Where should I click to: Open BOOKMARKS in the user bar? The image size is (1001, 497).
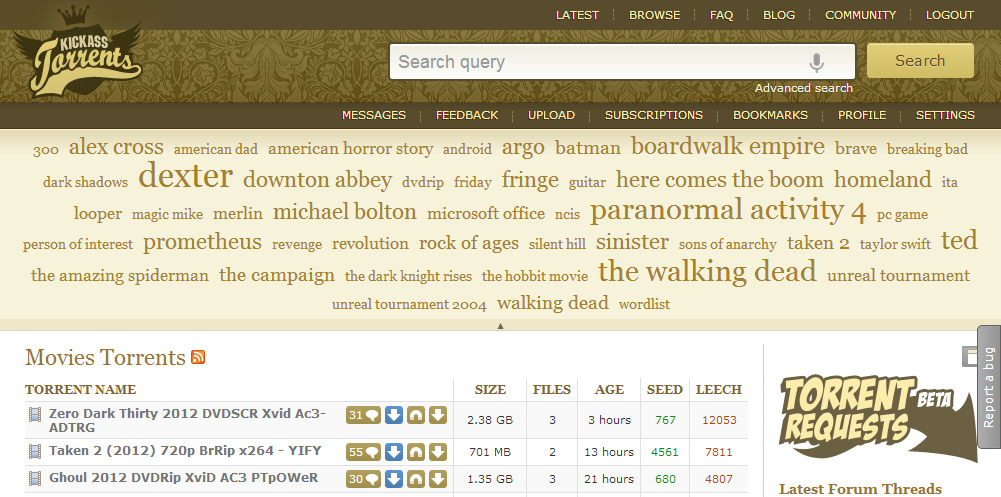coord(770,115)
